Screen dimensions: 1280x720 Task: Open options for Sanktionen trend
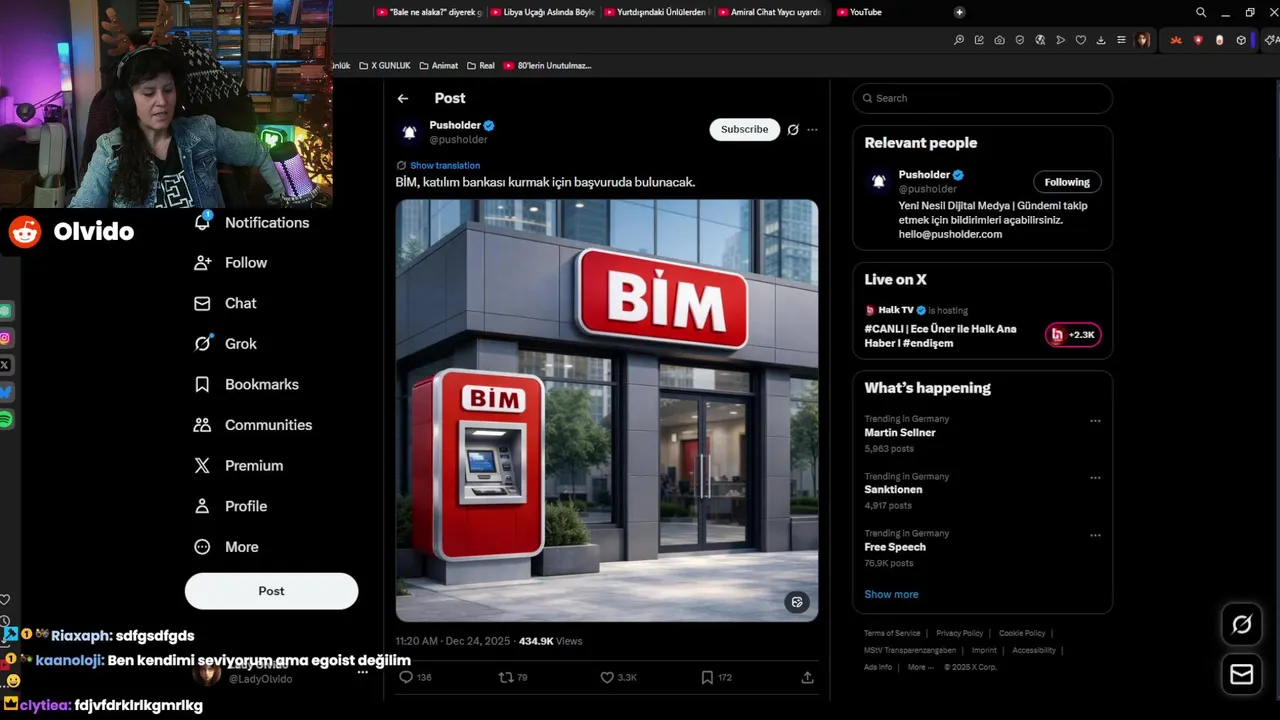click(1095, 478)
